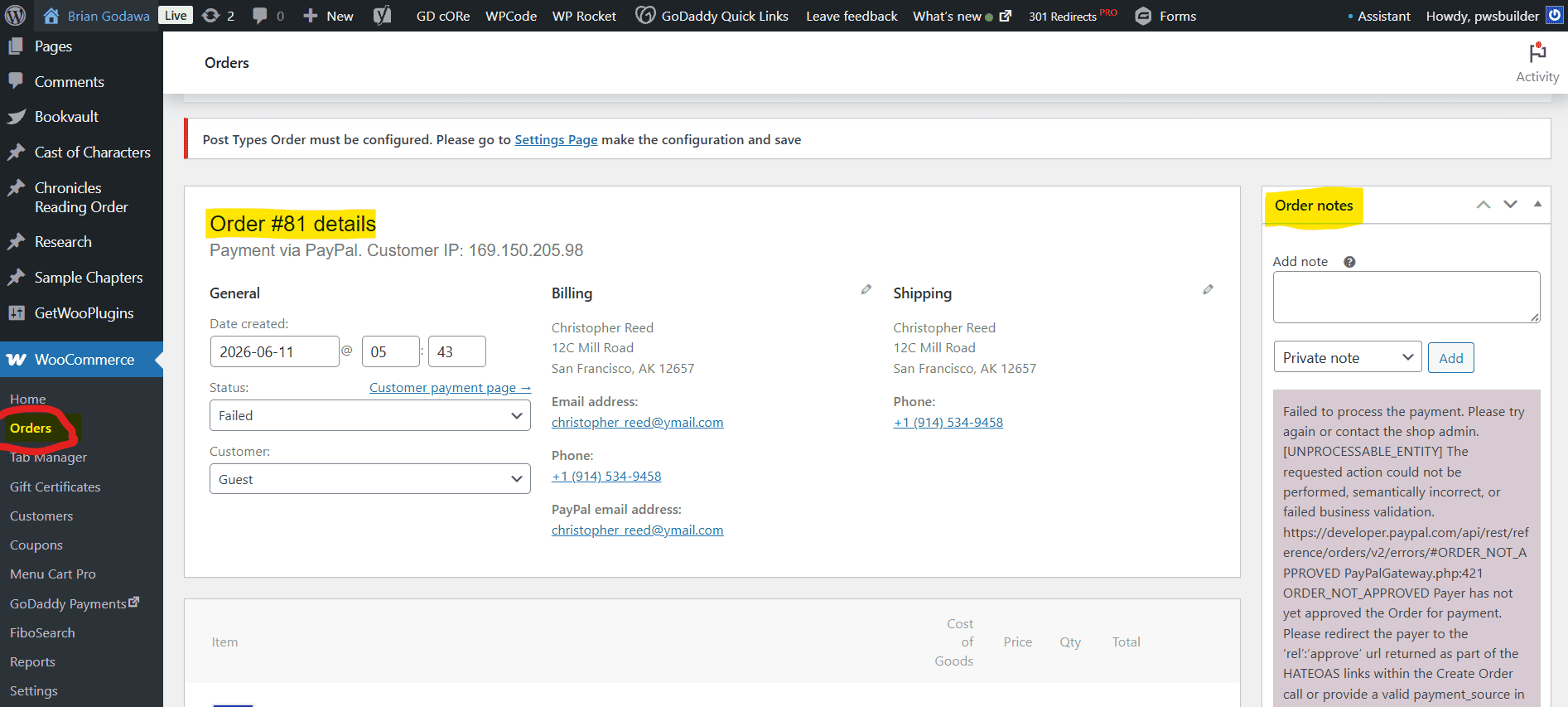Click the minute field showing 43

point(457,351)
